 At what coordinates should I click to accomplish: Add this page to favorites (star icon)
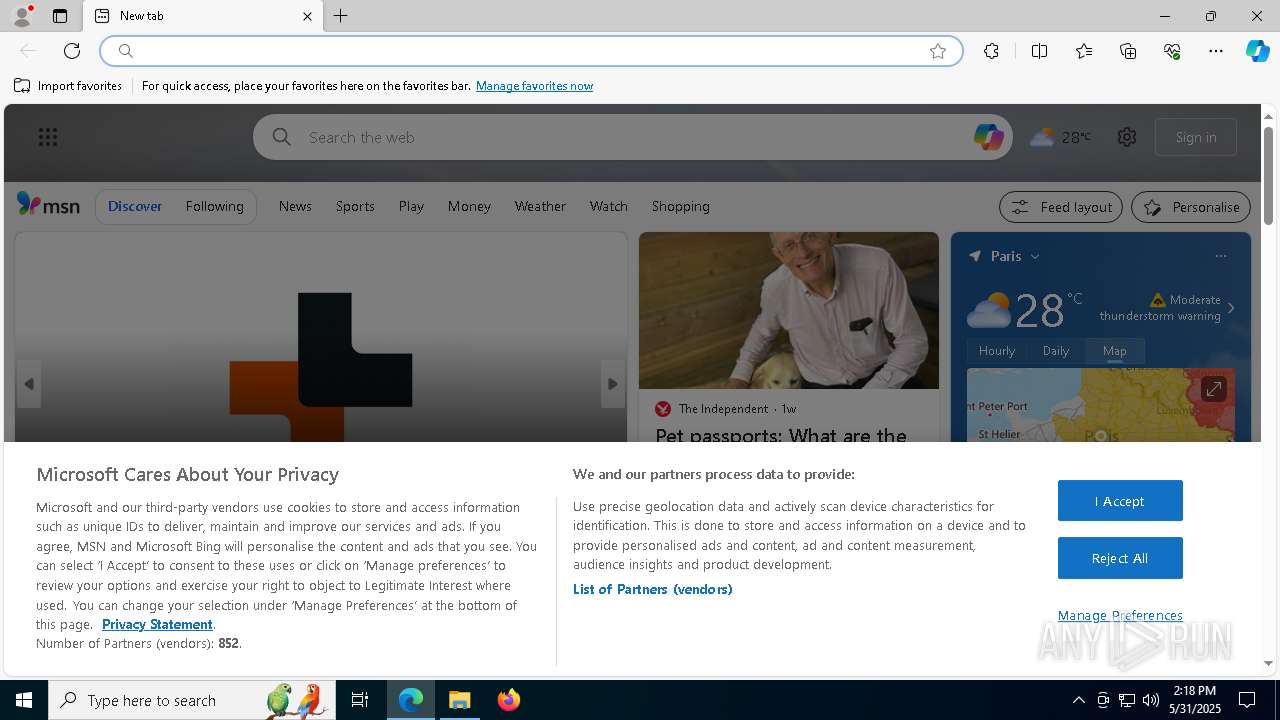click(938, 51)
